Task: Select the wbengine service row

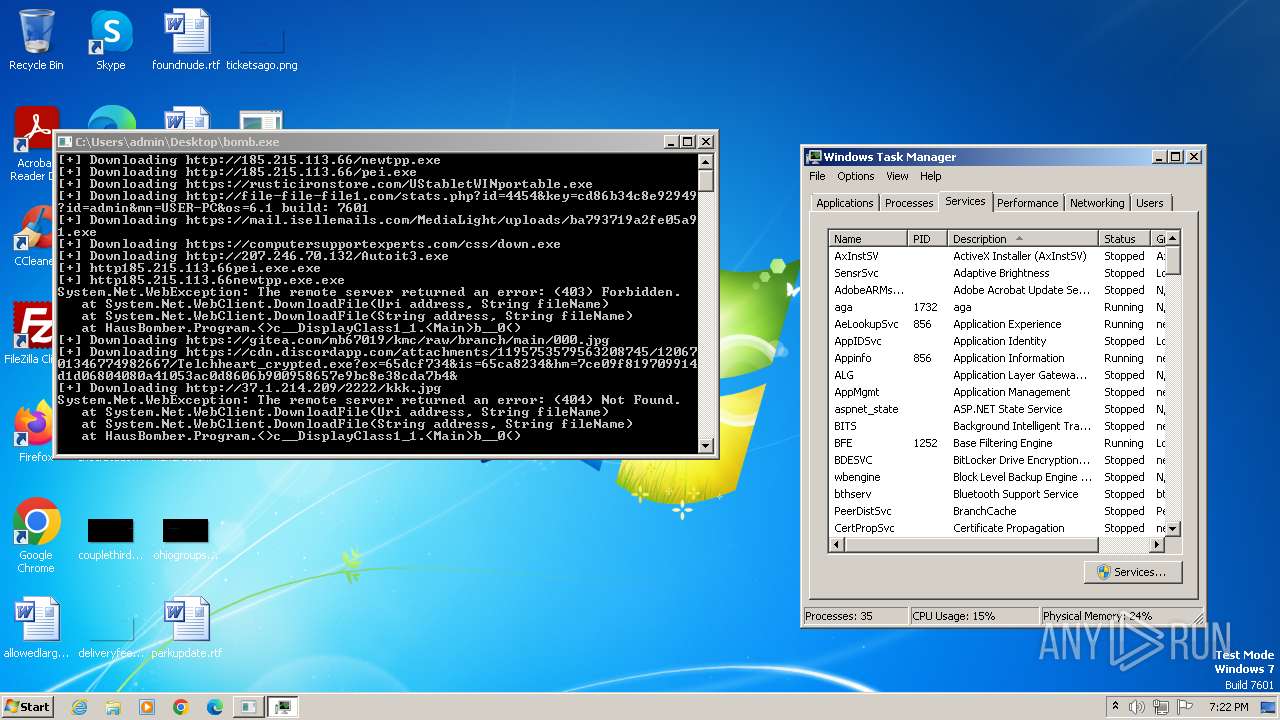Action: [x=998, y=477]
